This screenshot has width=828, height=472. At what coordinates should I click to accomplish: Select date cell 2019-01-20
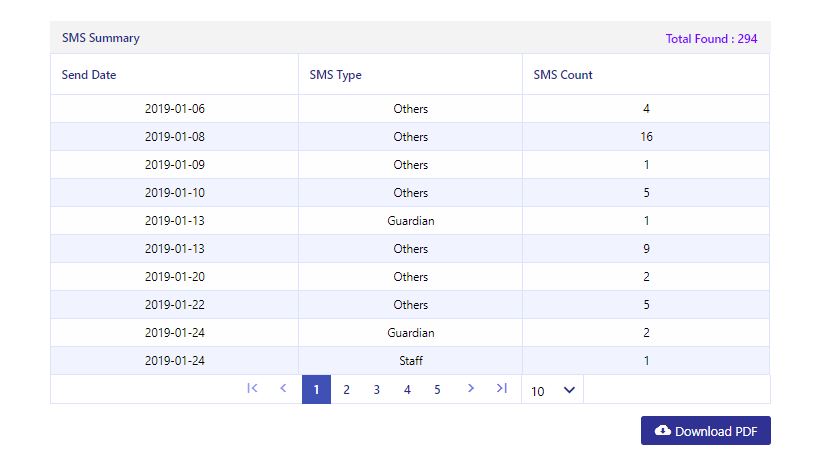tap(175, 277)
